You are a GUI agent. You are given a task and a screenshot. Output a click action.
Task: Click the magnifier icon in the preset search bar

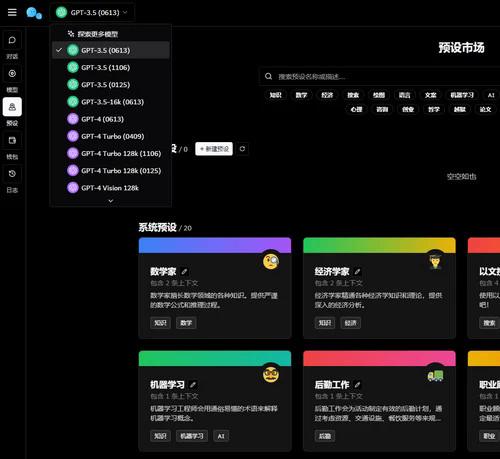pyautogui.click(x=268, y=76)
